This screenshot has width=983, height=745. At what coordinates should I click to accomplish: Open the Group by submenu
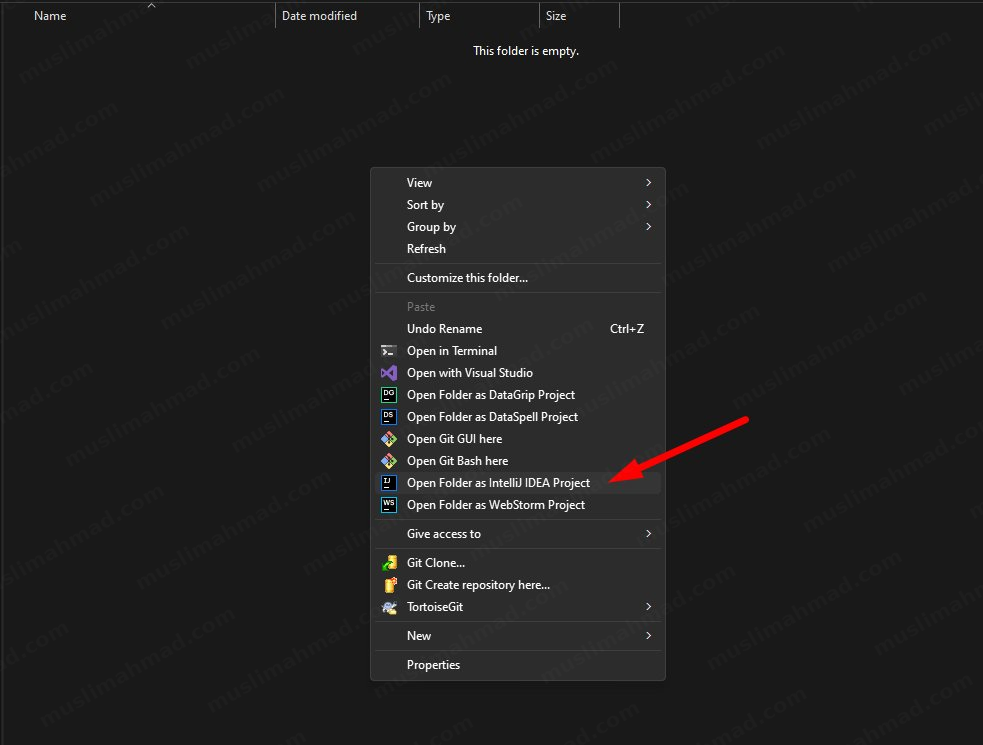[x=648, y=227]
